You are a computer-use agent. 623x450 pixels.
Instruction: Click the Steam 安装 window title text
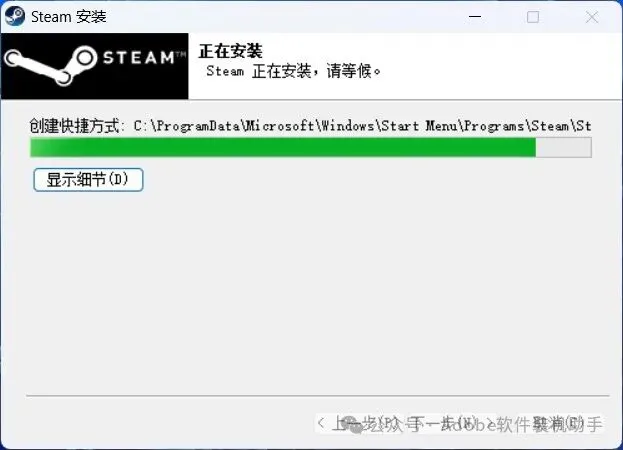pos(69,17)
